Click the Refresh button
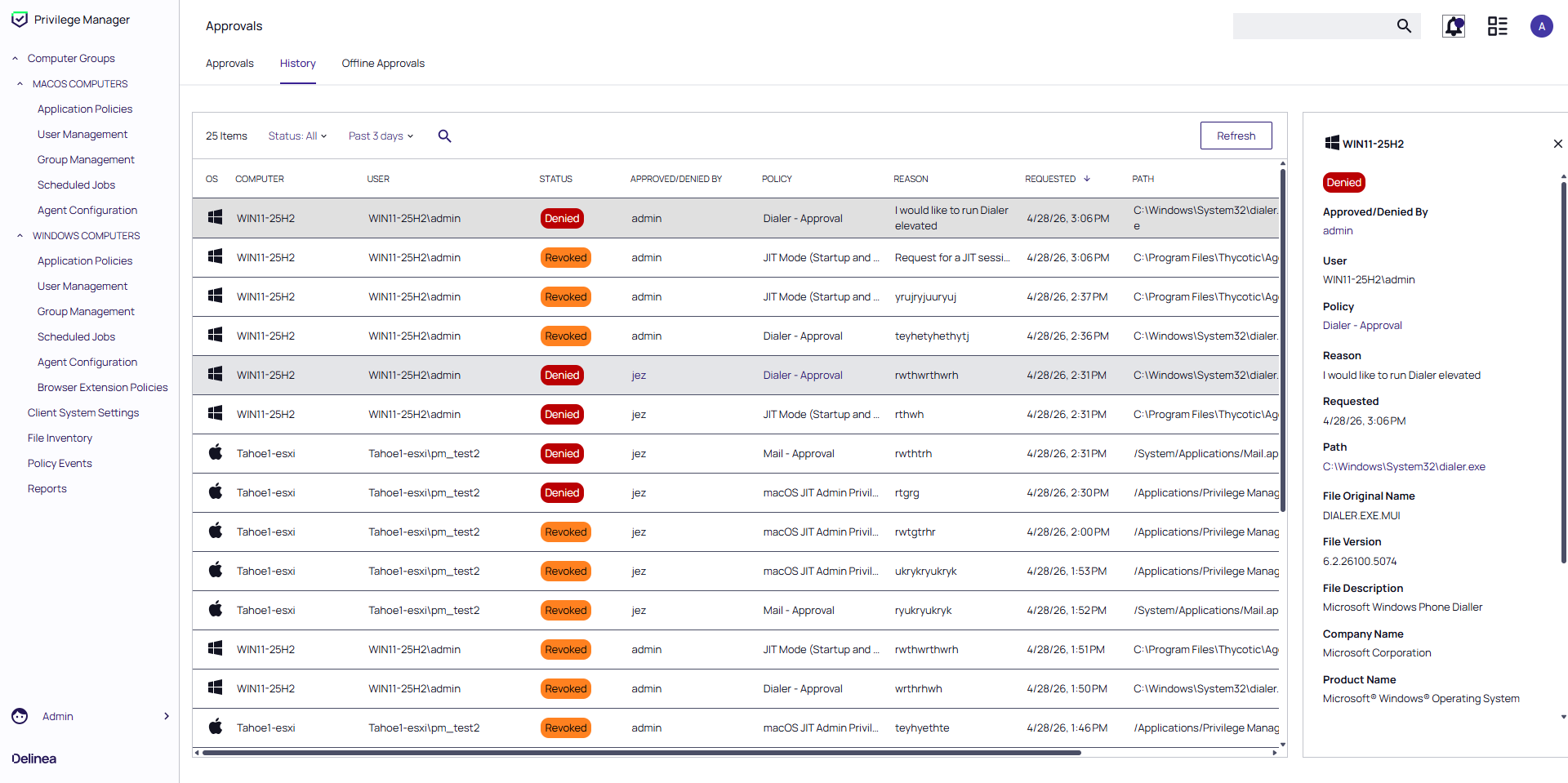Screen dimensions: 1568x783 click(1236, 136)
